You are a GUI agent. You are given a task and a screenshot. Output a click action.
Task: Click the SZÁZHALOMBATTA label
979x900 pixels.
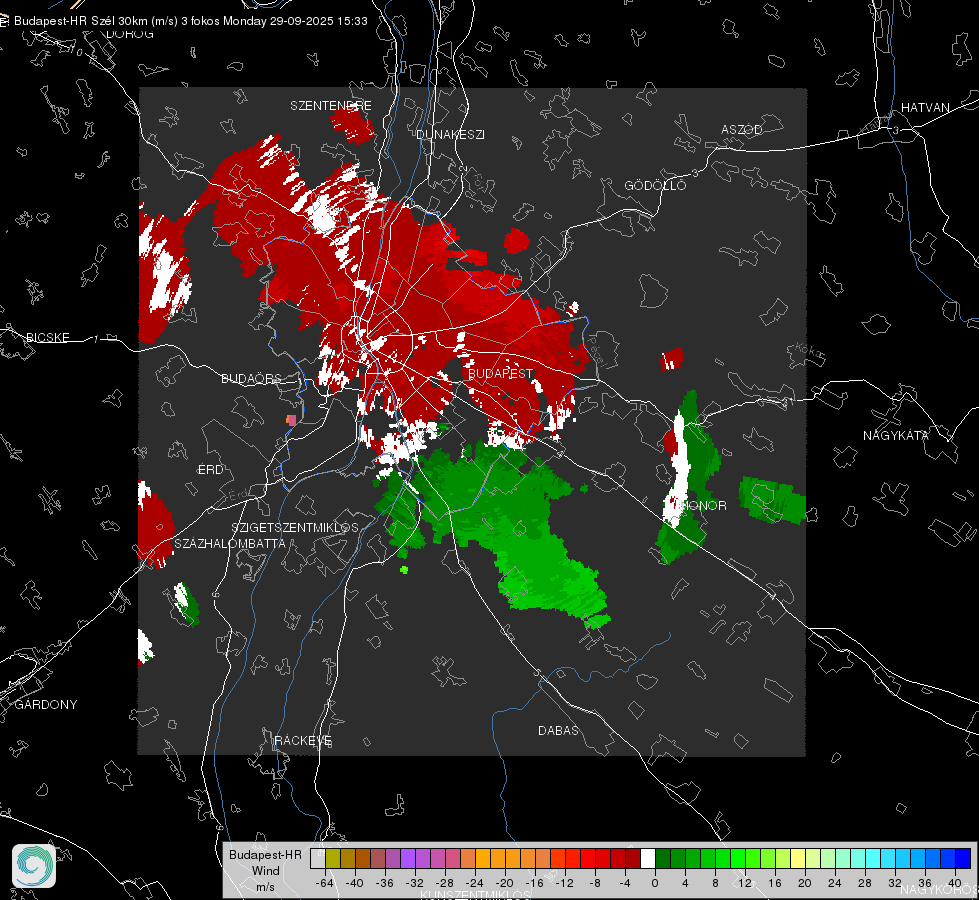[x=230, y=543]
